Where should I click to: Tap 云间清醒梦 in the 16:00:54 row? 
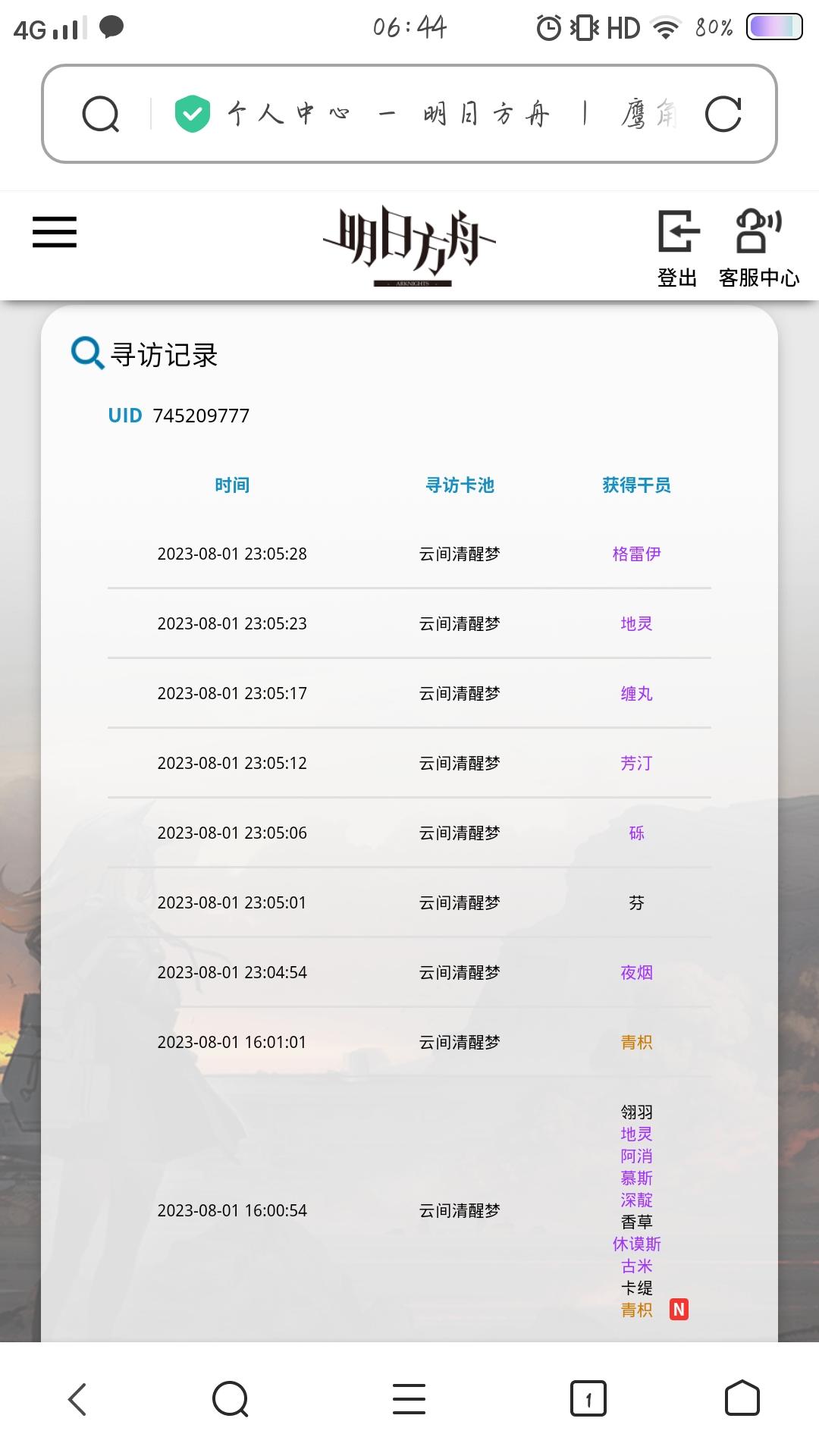tap(460, 1211)
